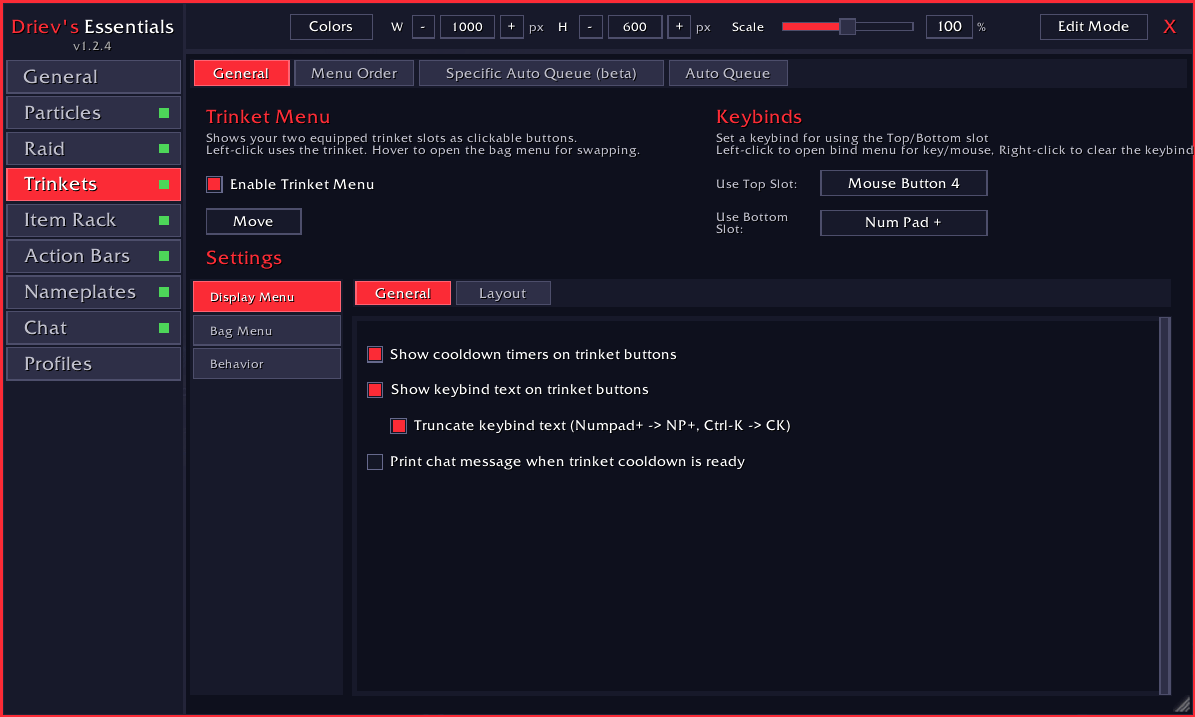1195x717 pixels.
Task: Increase the window height with plus
Action: 679,27
